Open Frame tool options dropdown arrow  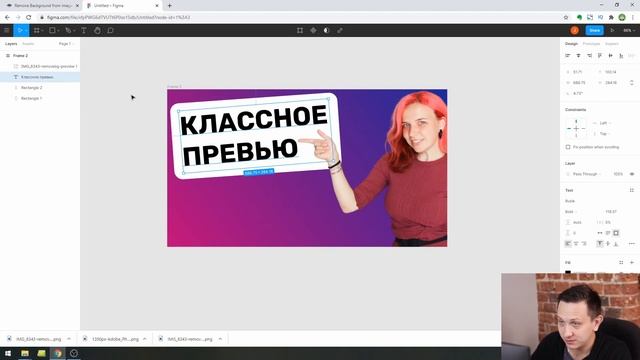point(42,31)
